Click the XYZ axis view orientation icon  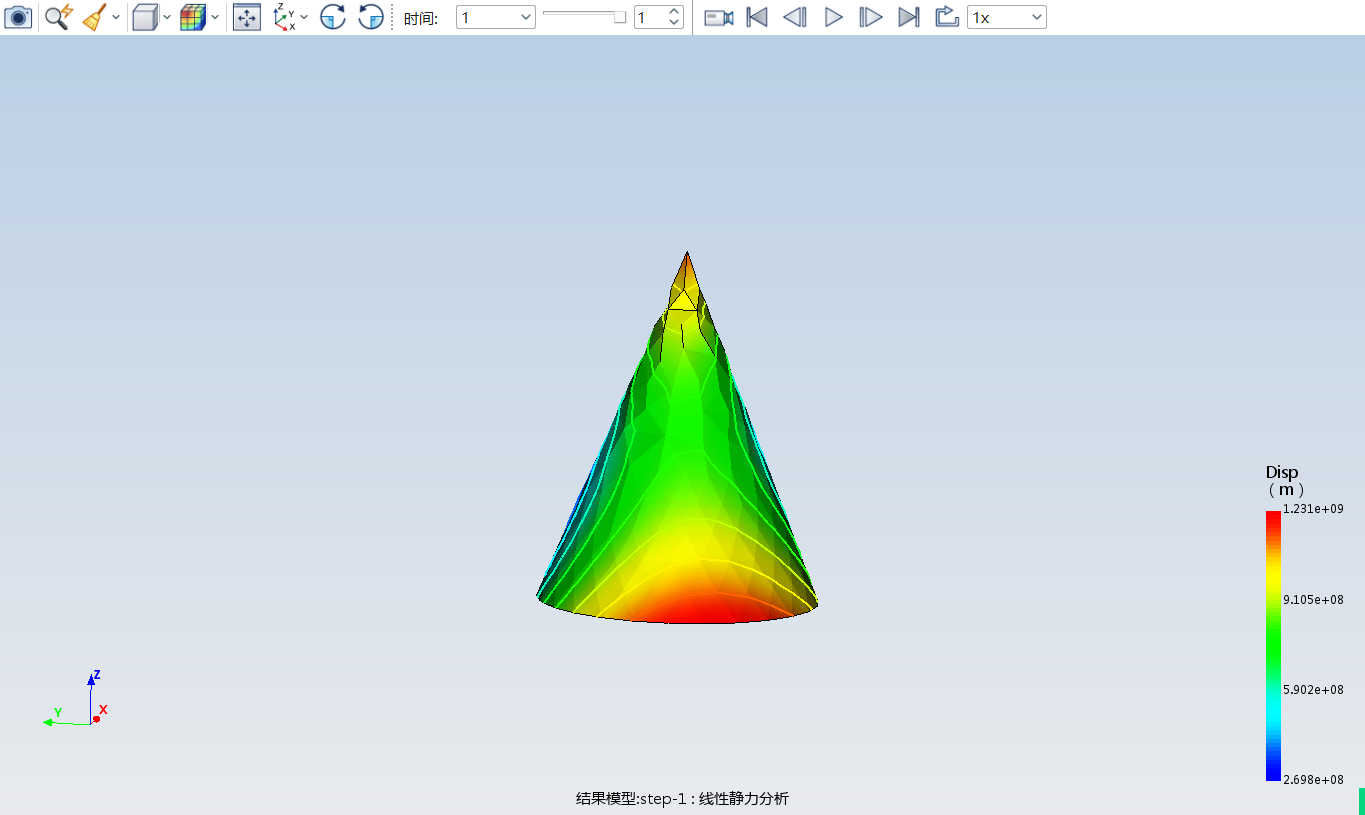point(284,17)
